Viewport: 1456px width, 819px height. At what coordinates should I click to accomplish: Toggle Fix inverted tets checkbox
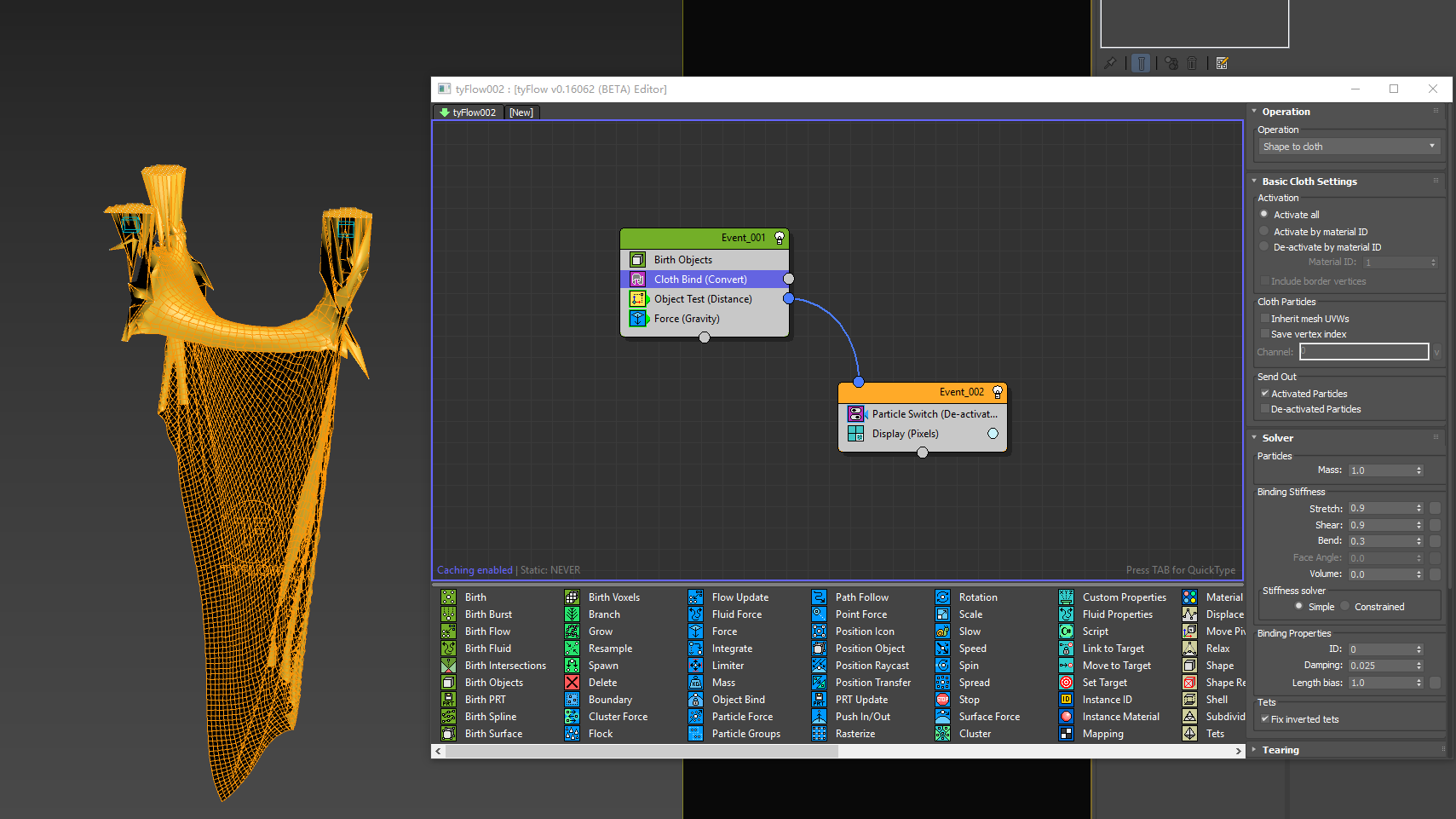click(1265, 719)
